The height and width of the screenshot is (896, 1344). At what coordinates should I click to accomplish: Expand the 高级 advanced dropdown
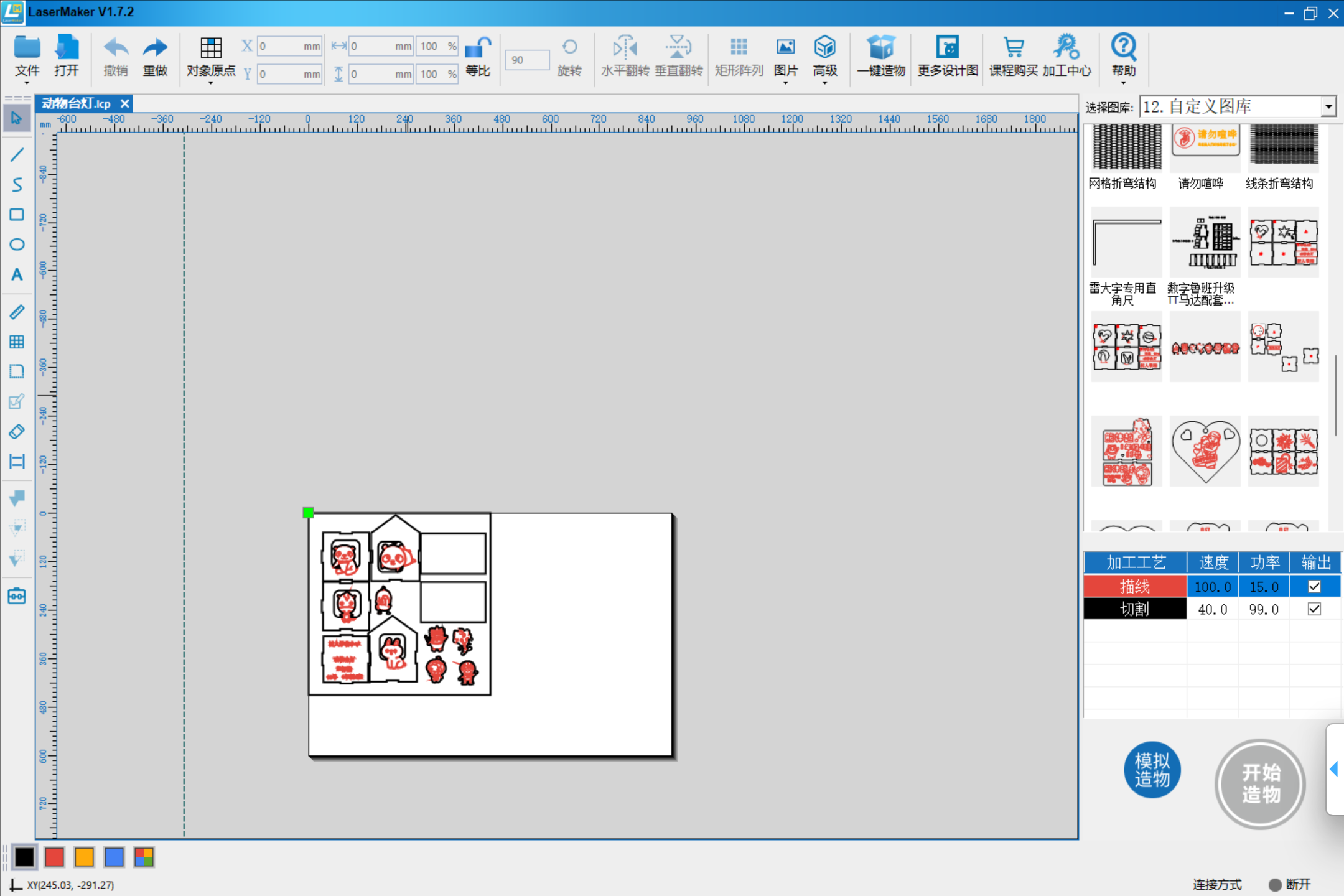point(824,82)
